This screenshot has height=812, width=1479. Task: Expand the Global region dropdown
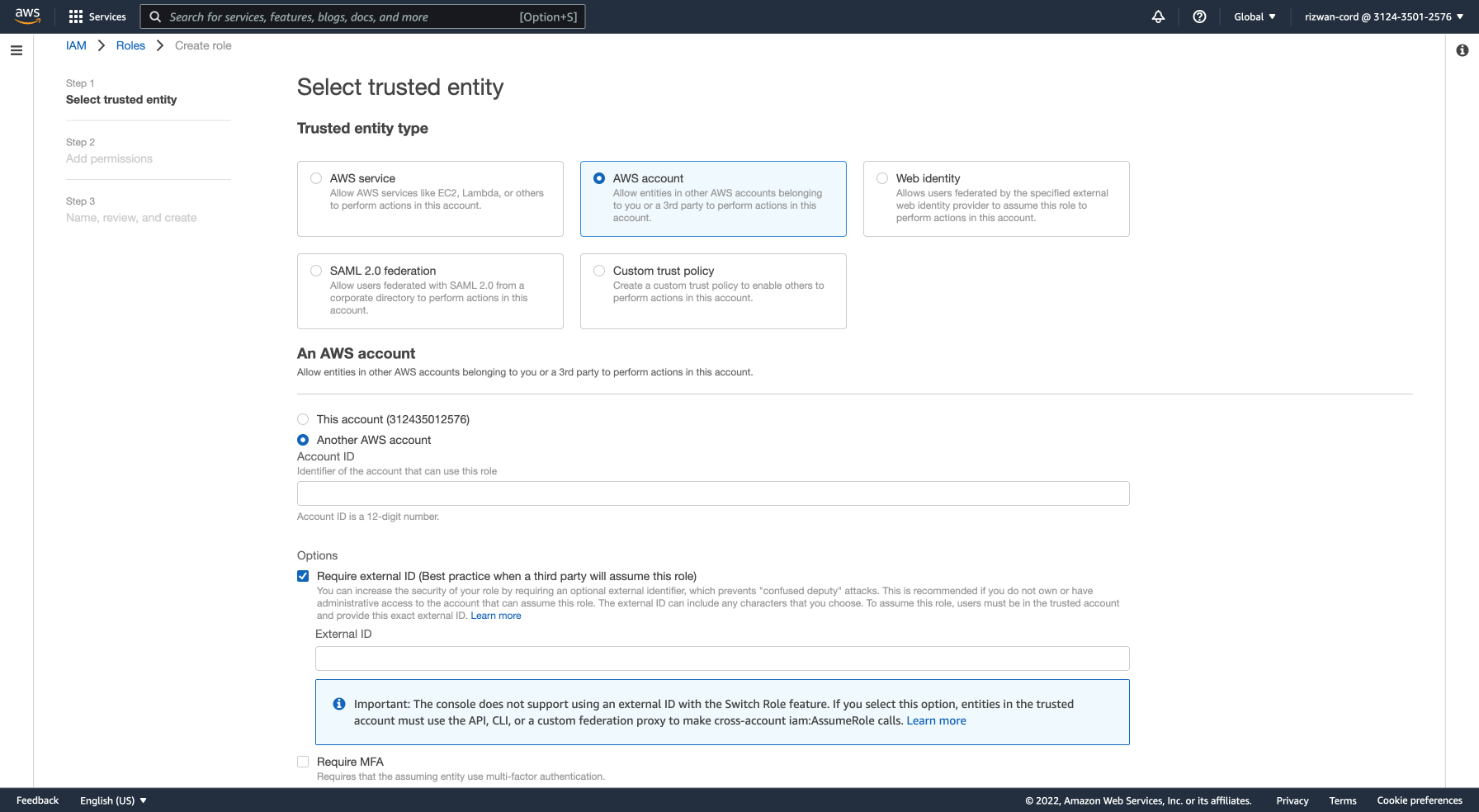point(1255,17)
